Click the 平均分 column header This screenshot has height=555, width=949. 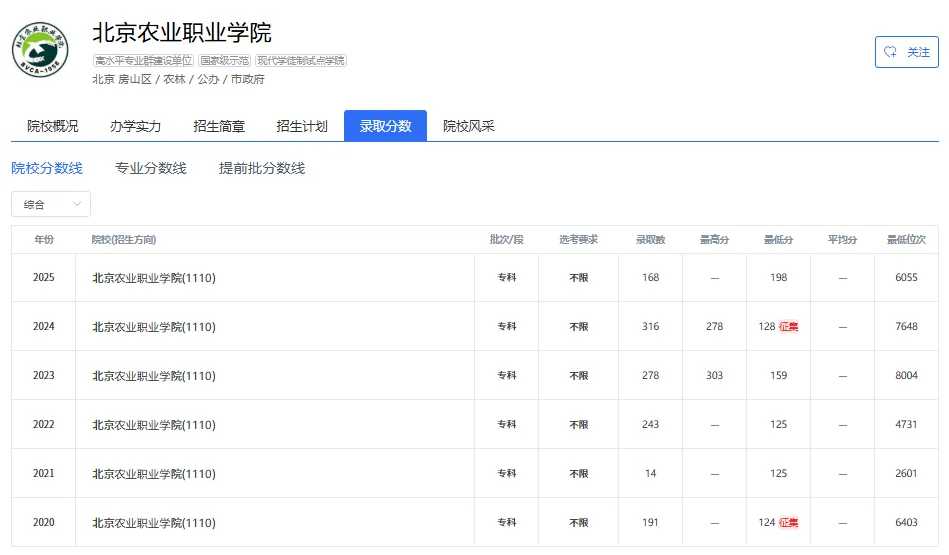(x=842, y=240)
